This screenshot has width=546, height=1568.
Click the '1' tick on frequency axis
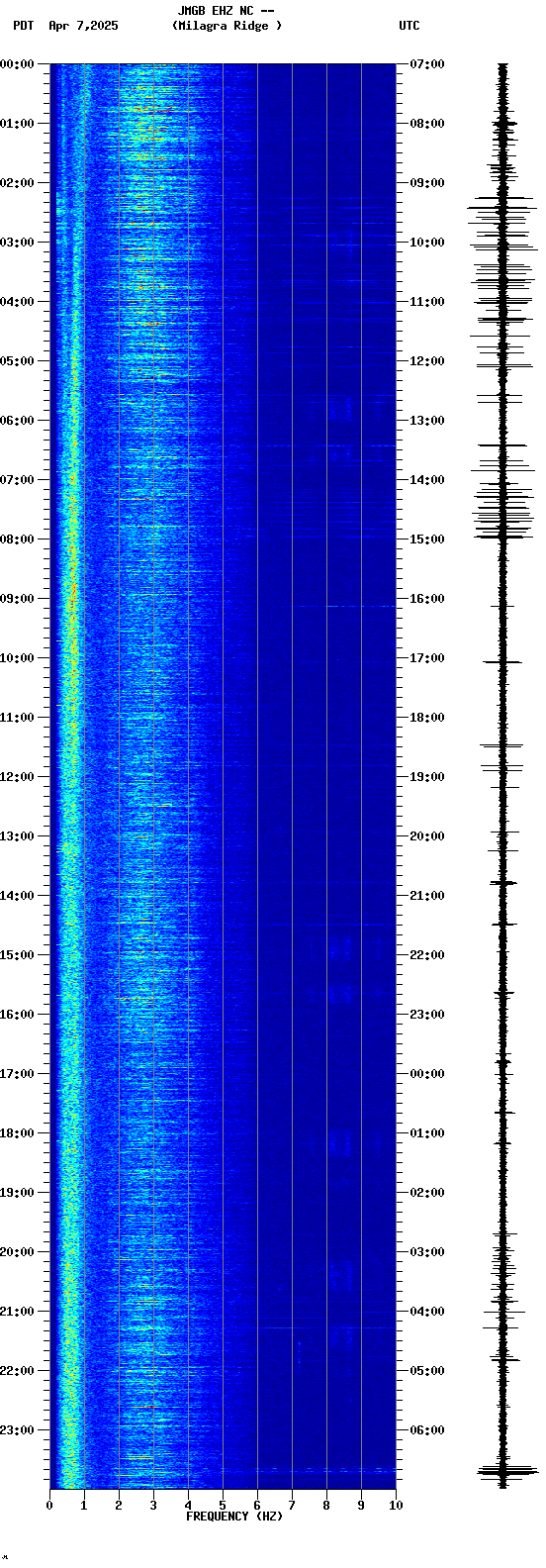[x=84, y=1506]
